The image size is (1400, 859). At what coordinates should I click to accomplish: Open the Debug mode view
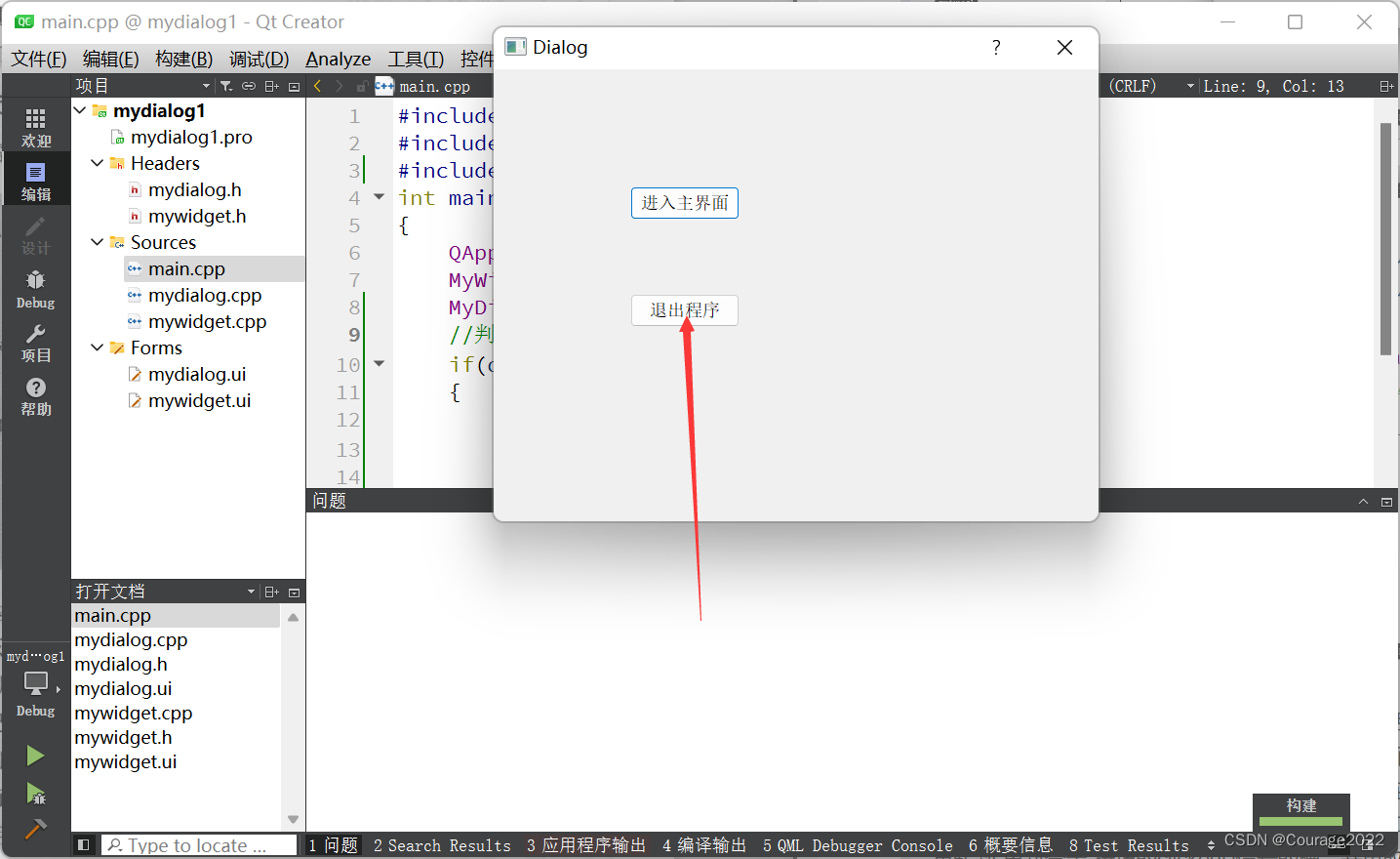coord(35,287)
